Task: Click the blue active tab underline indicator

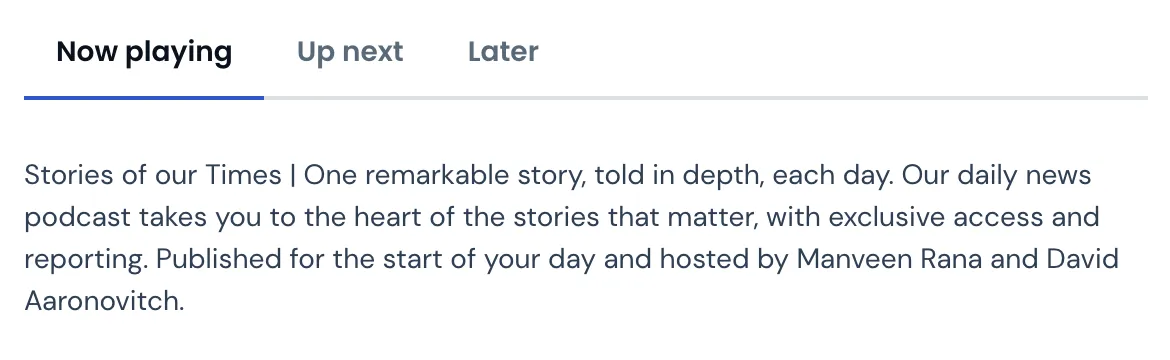Action: tap(144, 97)
